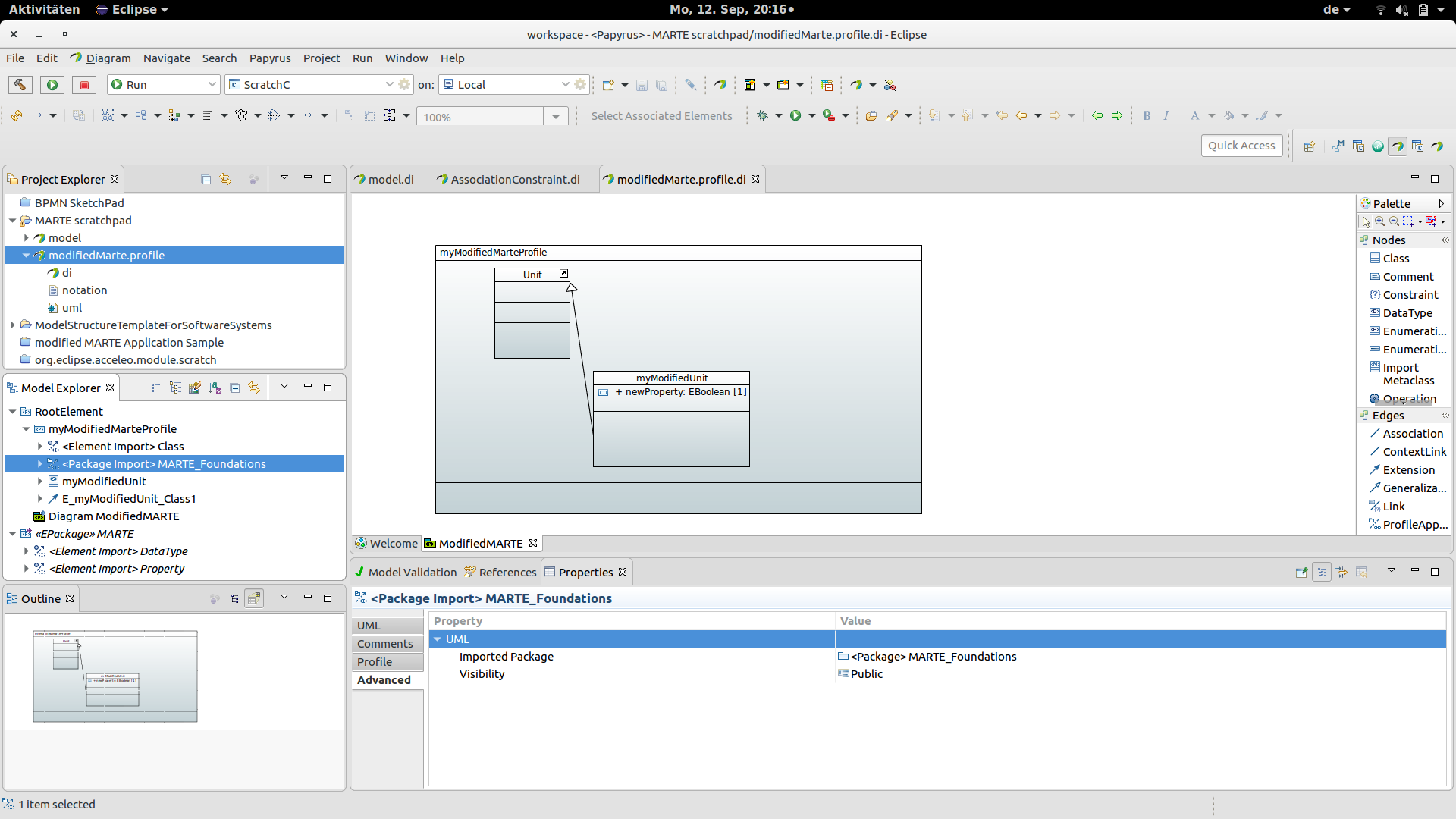1456x819 pixels.
Task: Open the Line Color button
Action: [x=1262, y=116]
